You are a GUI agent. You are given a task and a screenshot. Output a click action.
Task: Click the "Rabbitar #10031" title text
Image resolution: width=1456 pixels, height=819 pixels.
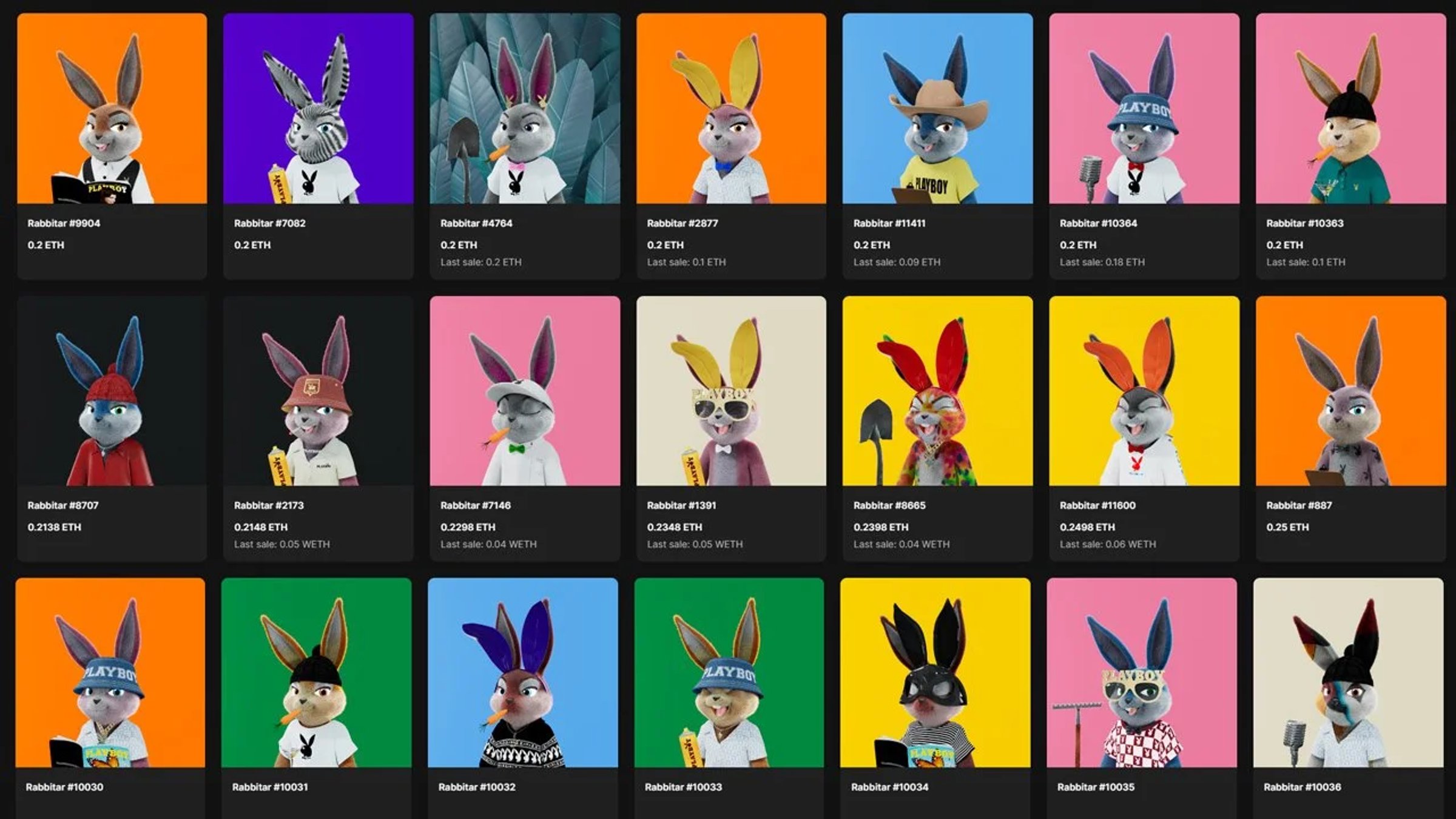point(270,787)
